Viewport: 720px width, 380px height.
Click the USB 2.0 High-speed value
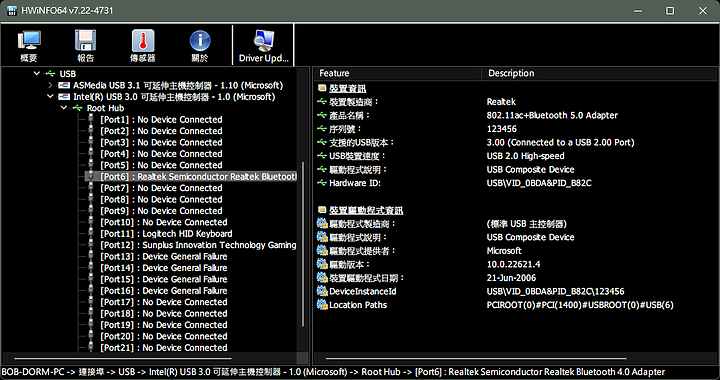point(525,156)
